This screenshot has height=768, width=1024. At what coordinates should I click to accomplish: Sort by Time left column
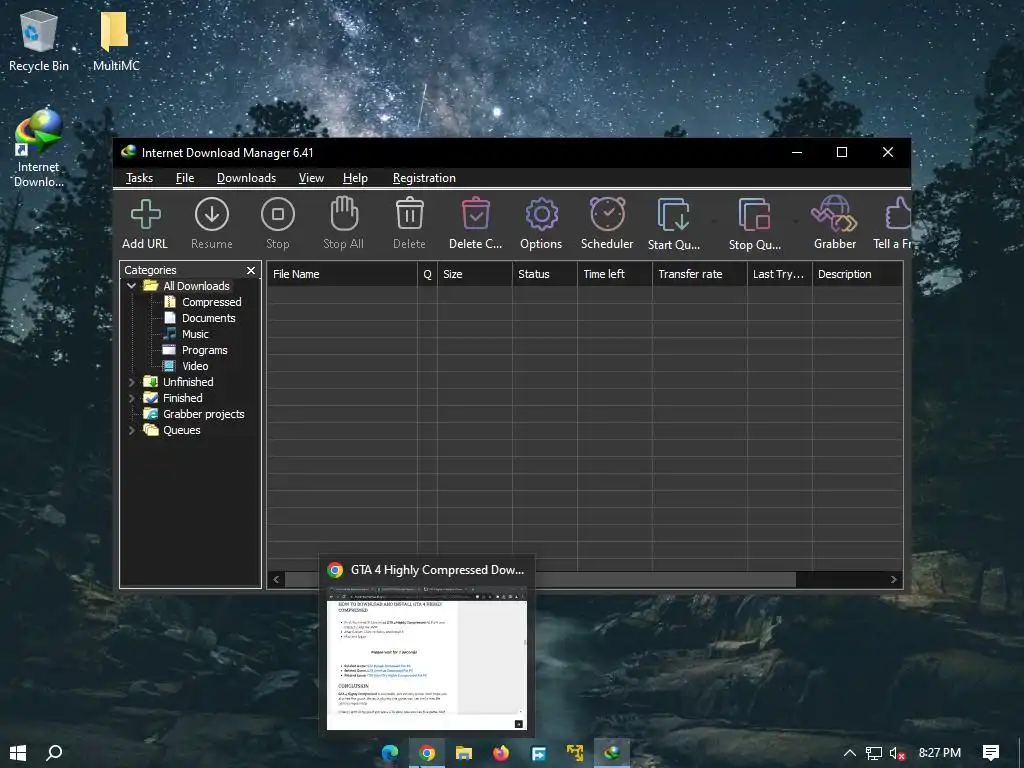click(x=615, y=274)
